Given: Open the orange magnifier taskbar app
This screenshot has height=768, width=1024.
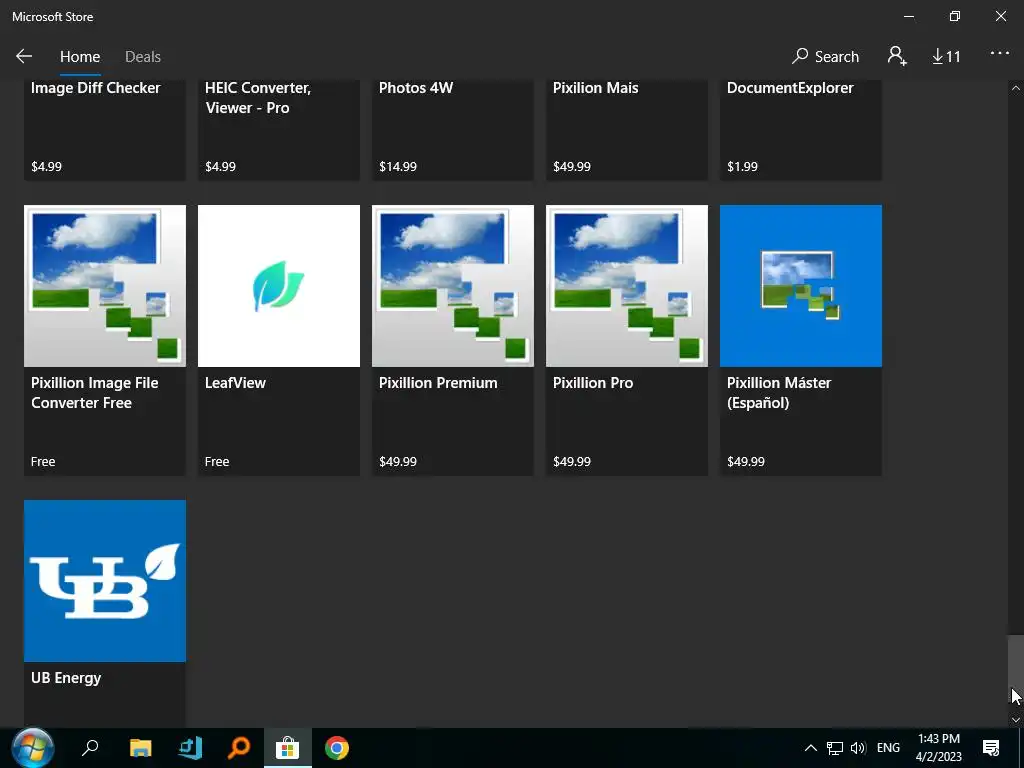Looking at the screenshot, I should click(x=239, y=748).
